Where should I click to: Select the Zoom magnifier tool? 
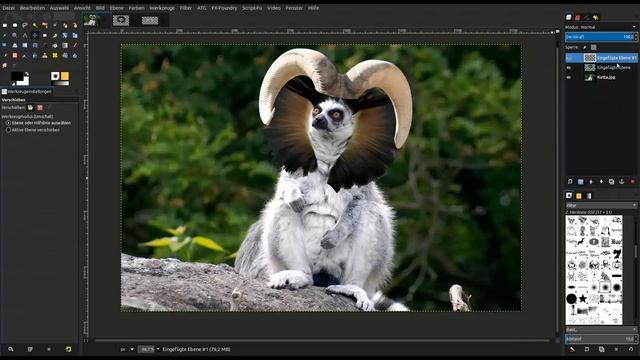[15, 36]
